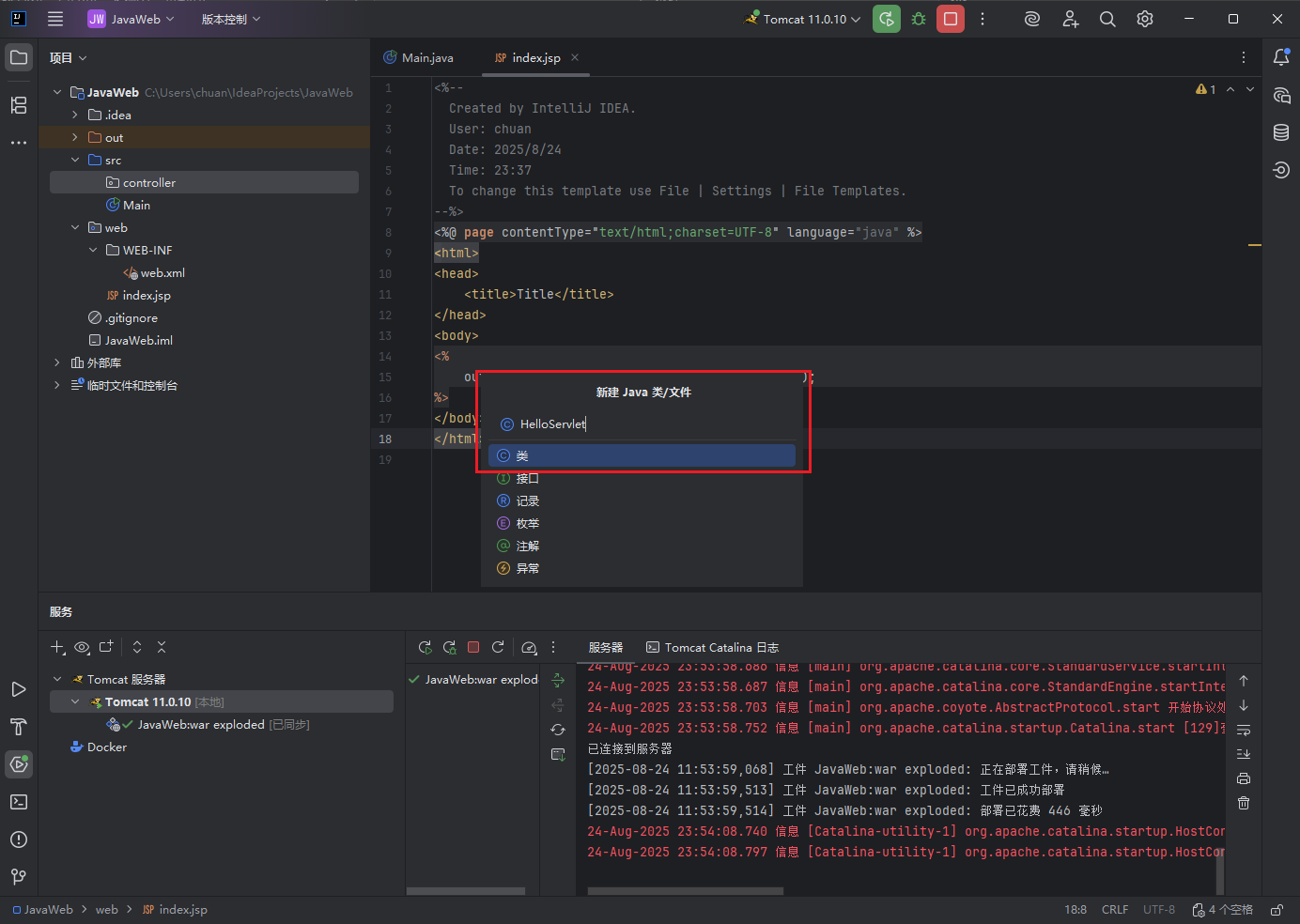Collapse the Tomcat 服务器 services node

coord(57,679)
